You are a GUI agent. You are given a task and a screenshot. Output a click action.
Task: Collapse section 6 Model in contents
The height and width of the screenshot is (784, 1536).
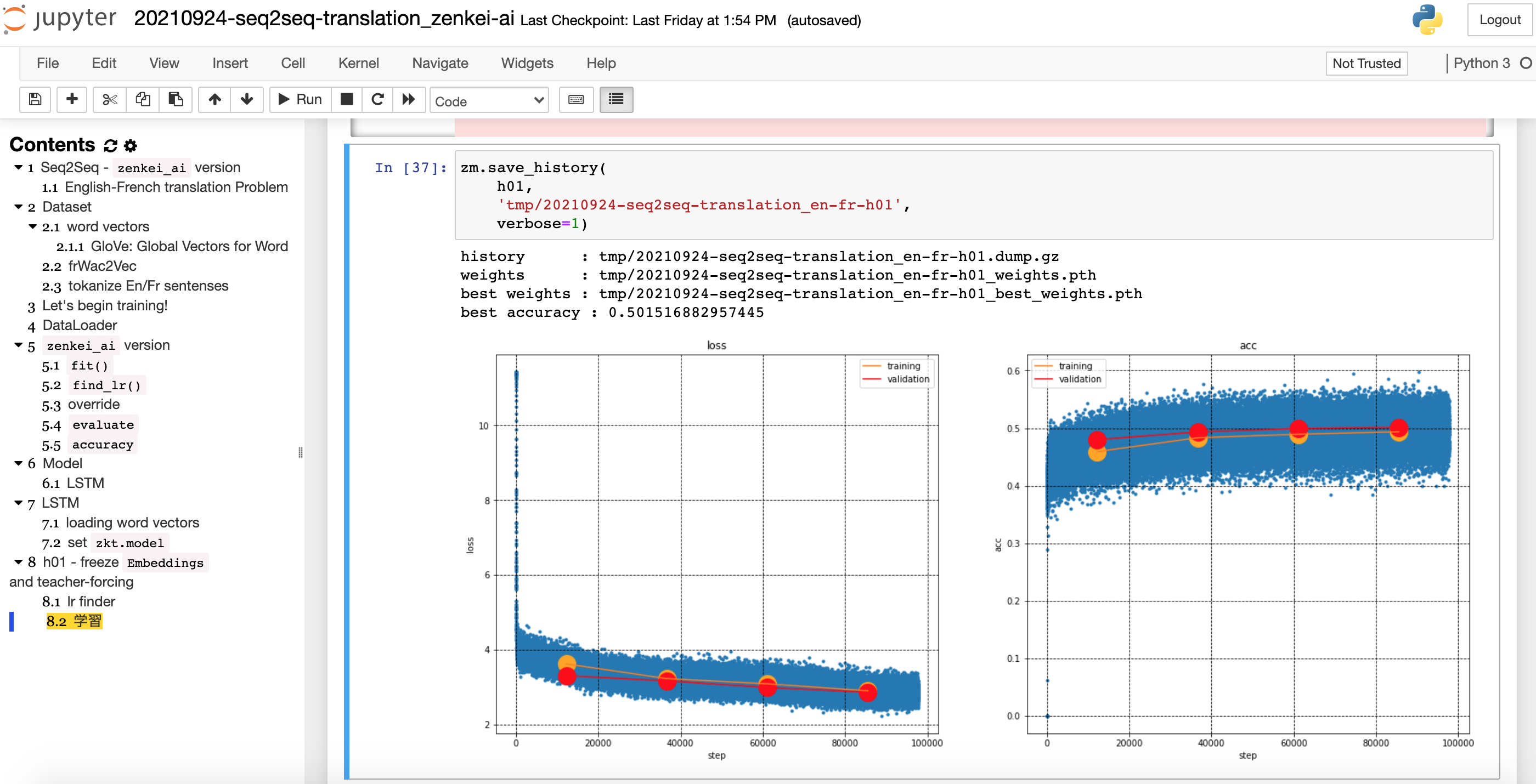point(19,463)
